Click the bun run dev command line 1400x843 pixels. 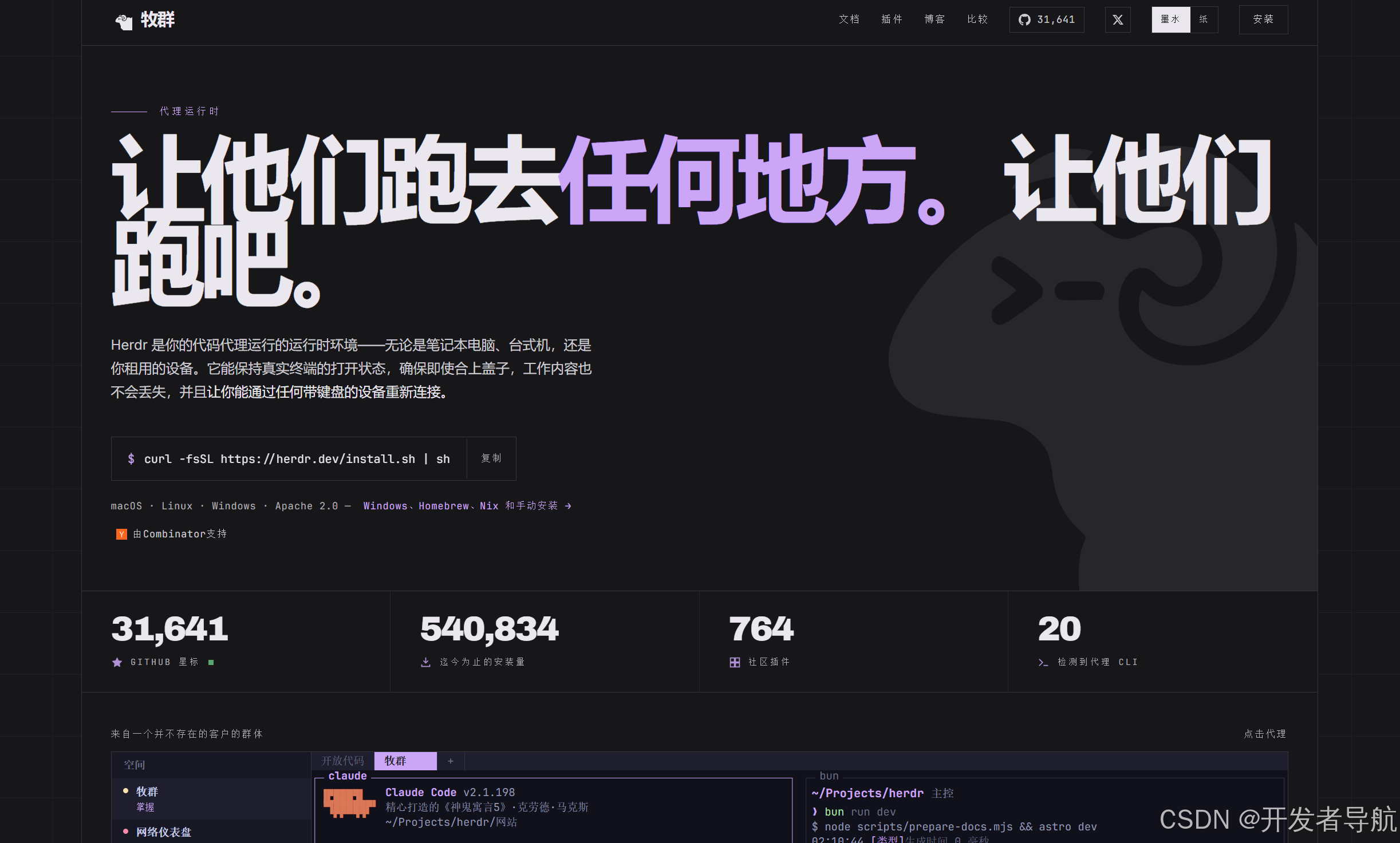860,812
